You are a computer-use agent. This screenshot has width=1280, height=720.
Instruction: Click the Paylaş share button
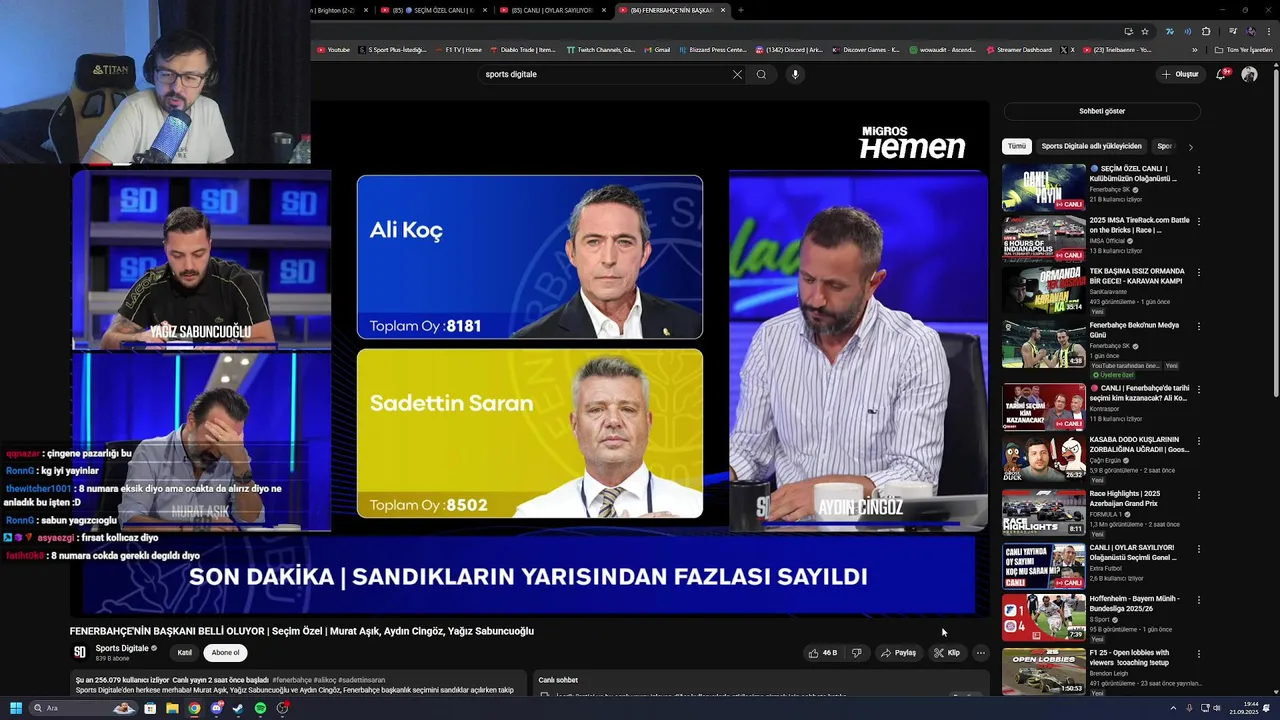point(898,653)
